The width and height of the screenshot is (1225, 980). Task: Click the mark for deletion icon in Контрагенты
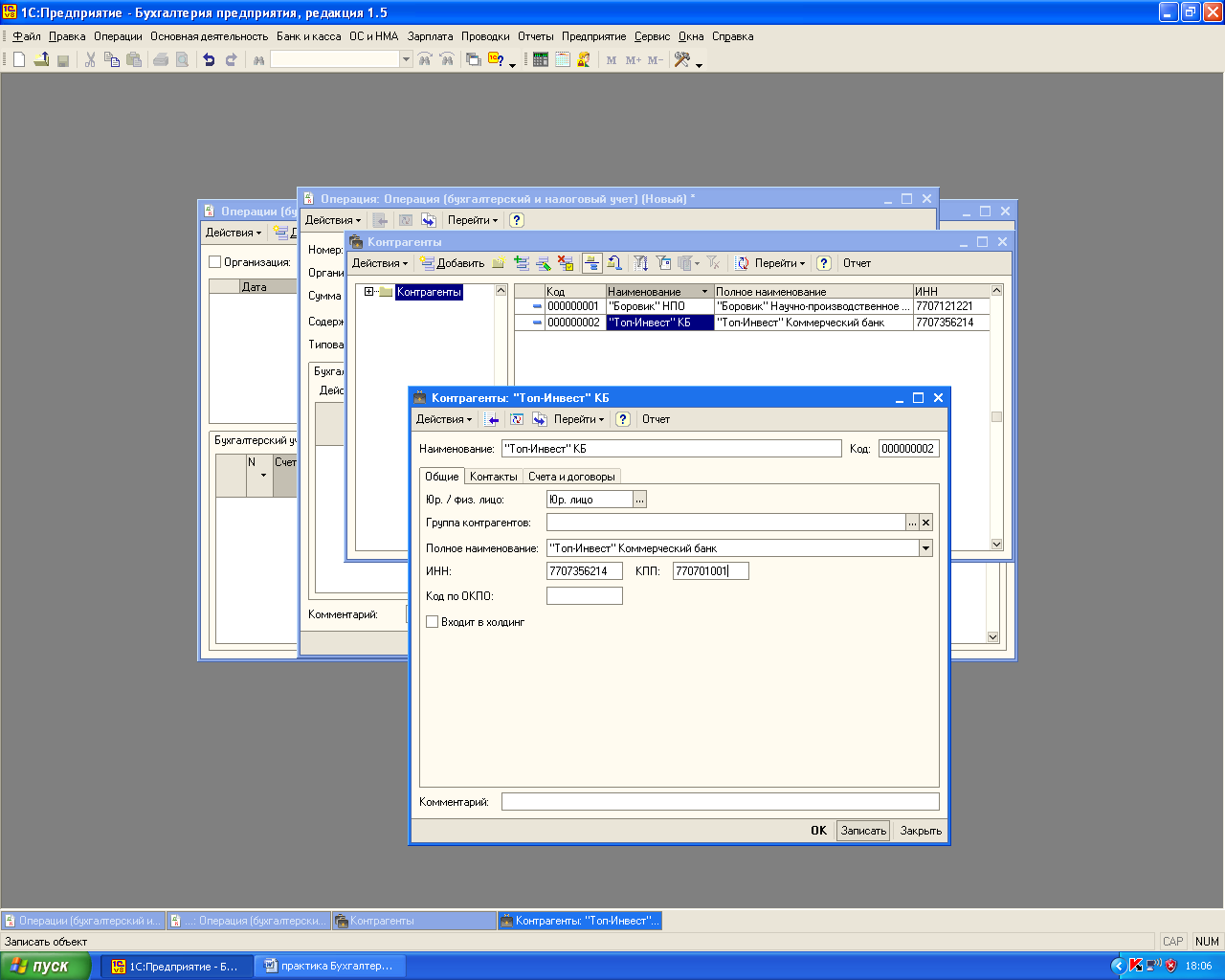coord(566,263)
